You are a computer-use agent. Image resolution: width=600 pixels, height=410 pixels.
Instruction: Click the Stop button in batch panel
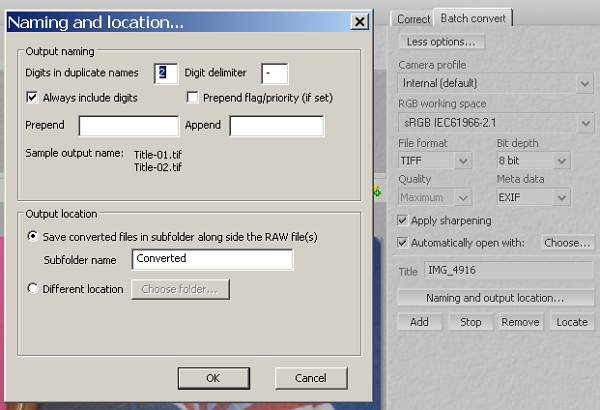(x=470, y=322)
